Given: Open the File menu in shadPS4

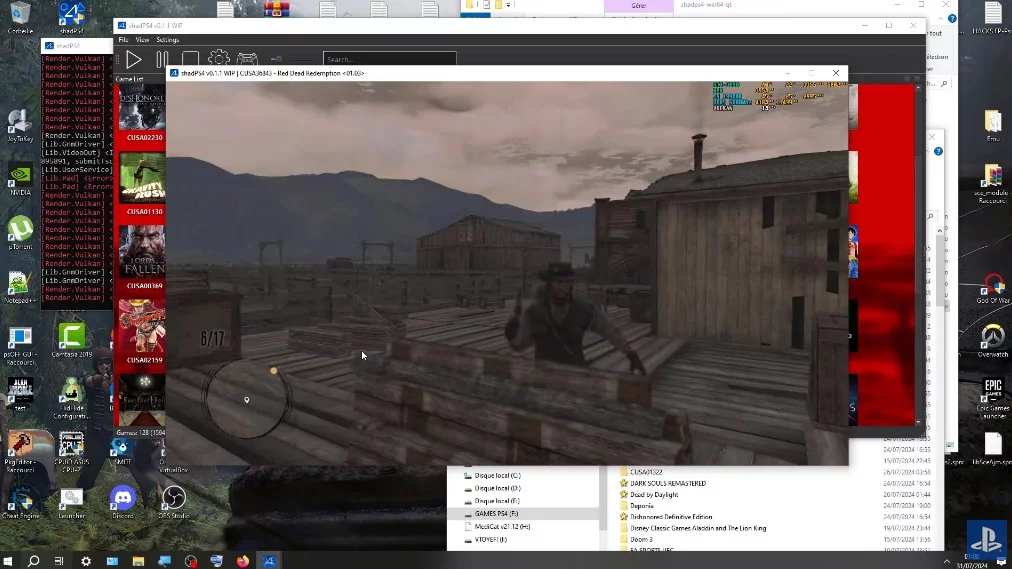Looking at the screenshot, I should click(x=123, y=40).
